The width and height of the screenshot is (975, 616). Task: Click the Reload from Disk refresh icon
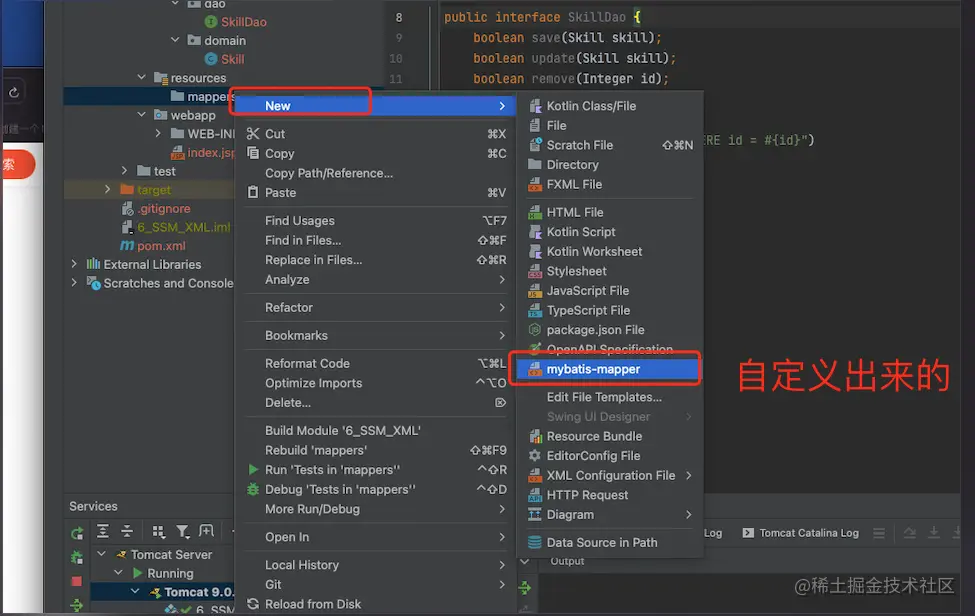(252, 604)
